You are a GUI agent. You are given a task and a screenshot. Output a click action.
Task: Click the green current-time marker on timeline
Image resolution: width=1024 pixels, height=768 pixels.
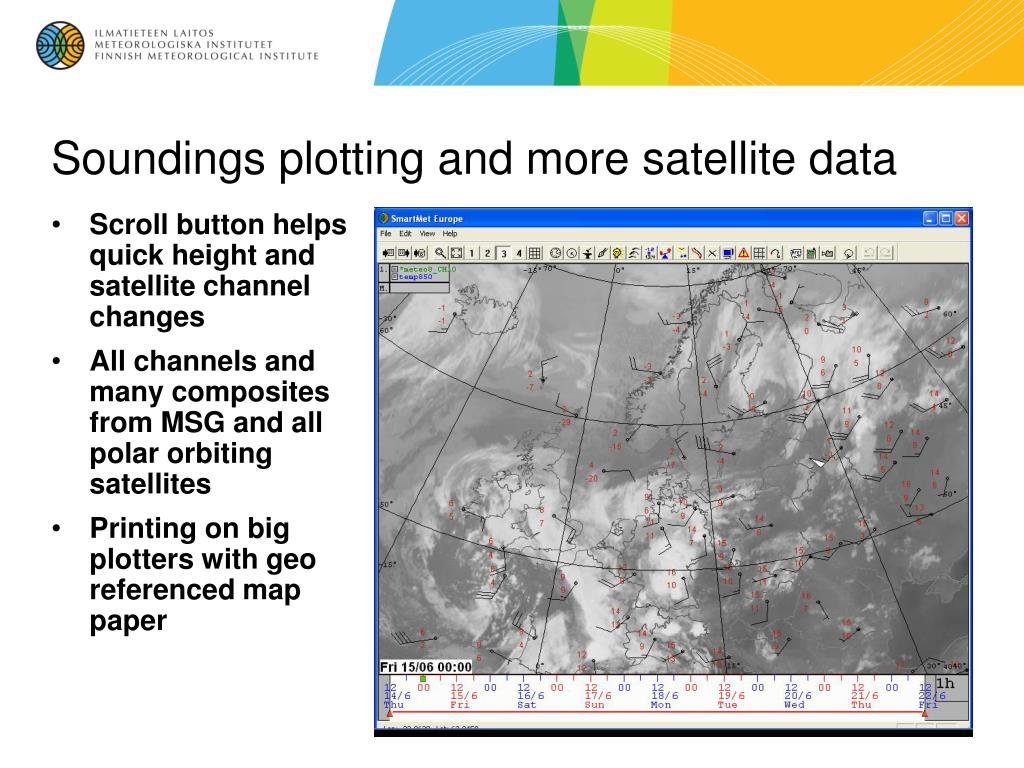point(423,679)
